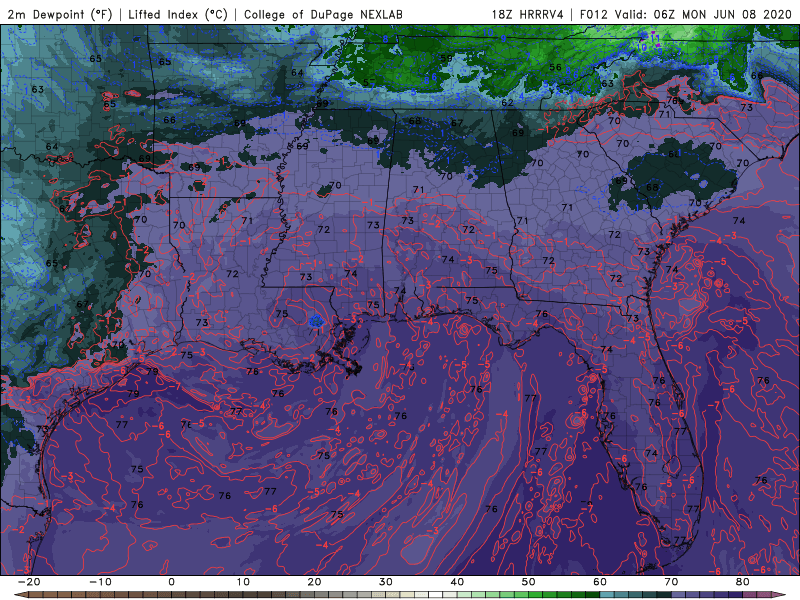Click the 60 label on the color scale

(600, 582)
